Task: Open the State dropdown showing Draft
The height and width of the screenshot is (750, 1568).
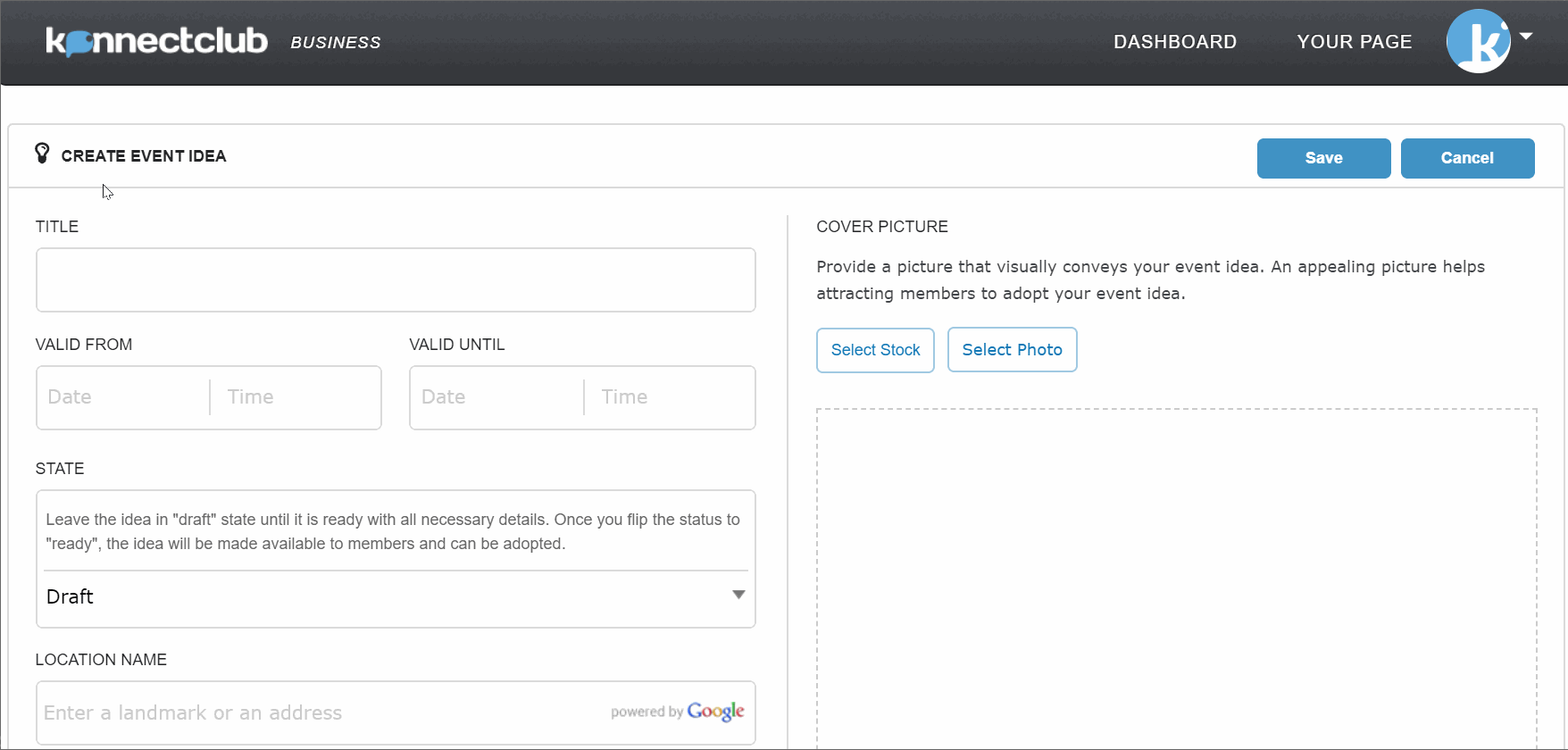Action: [x=395, y=596]
